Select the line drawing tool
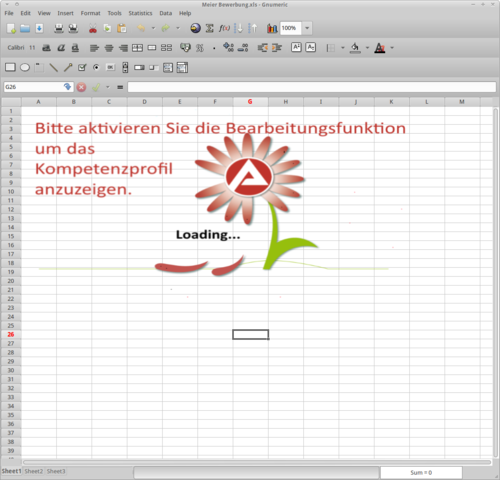500x480 pixels. pyautogui.click(x=54, y=68)
